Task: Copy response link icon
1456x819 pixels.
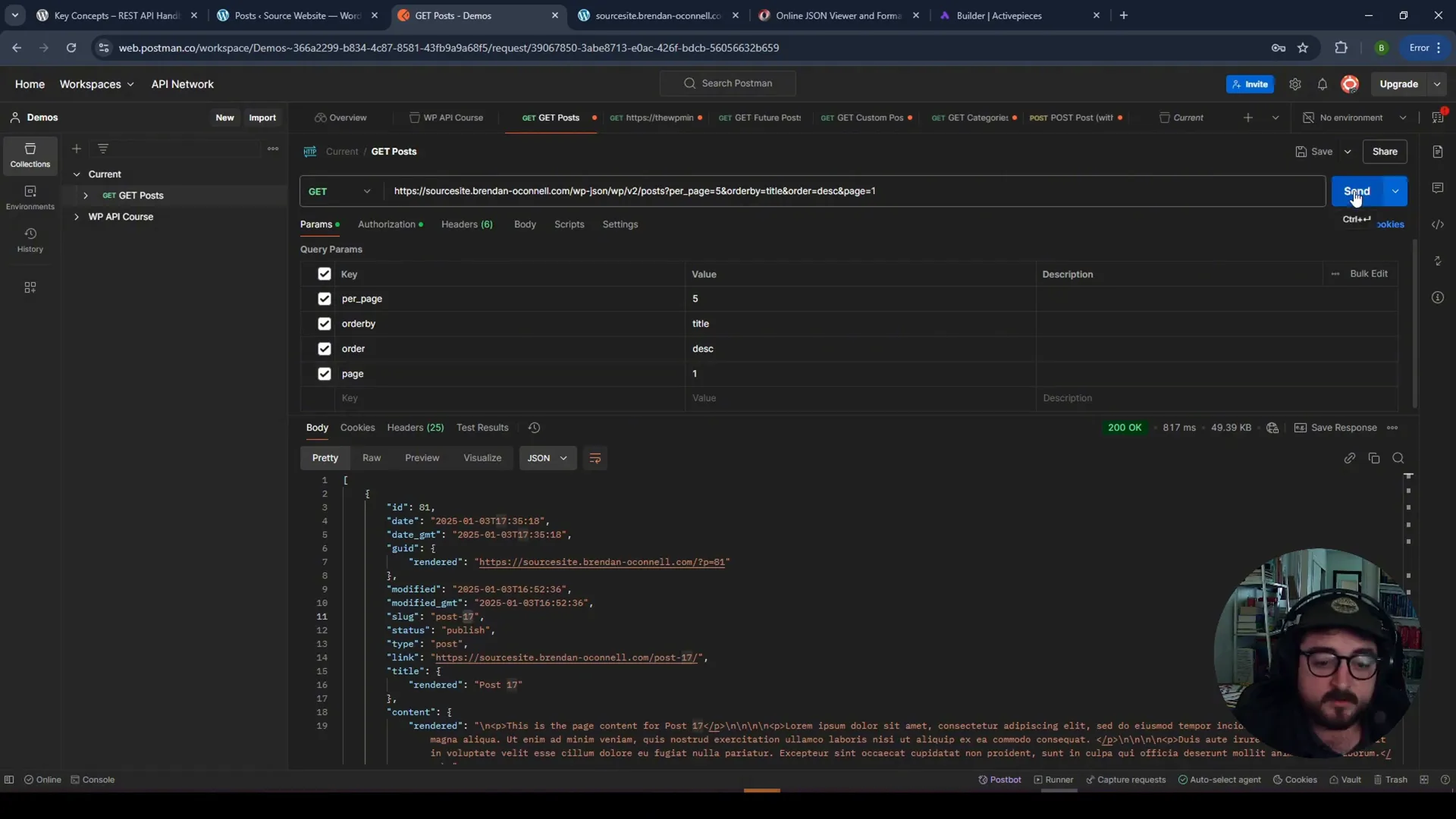Action: (x=1350, y=458)
